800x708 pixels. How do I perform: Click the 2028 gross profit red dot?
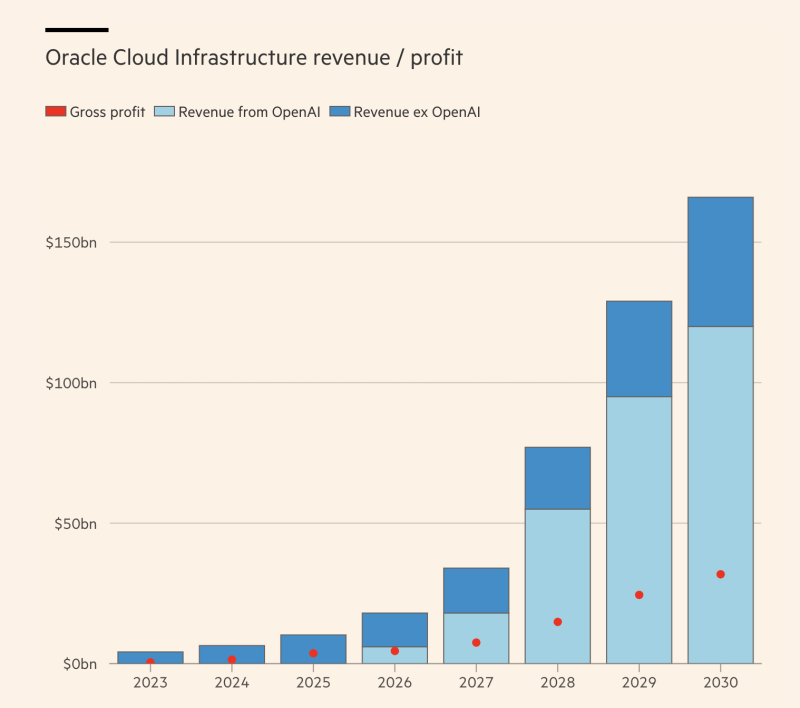558,622
